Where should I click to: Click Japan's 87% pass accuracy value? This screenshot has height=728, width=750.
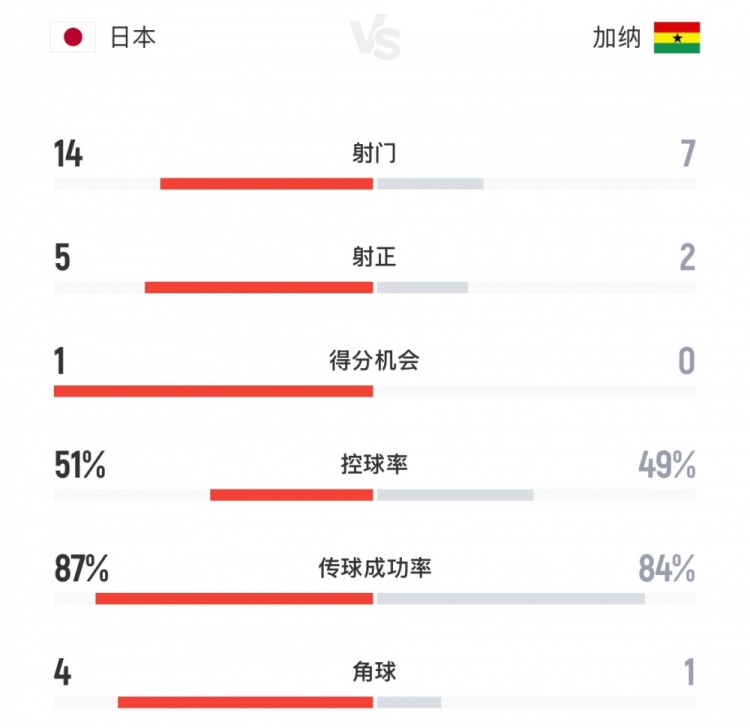click(x=81, y=568)
